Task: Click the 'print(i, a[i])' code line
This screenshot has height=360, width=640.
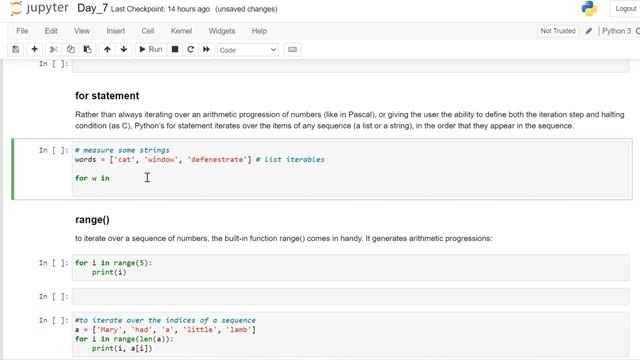Action: point(122,348)
